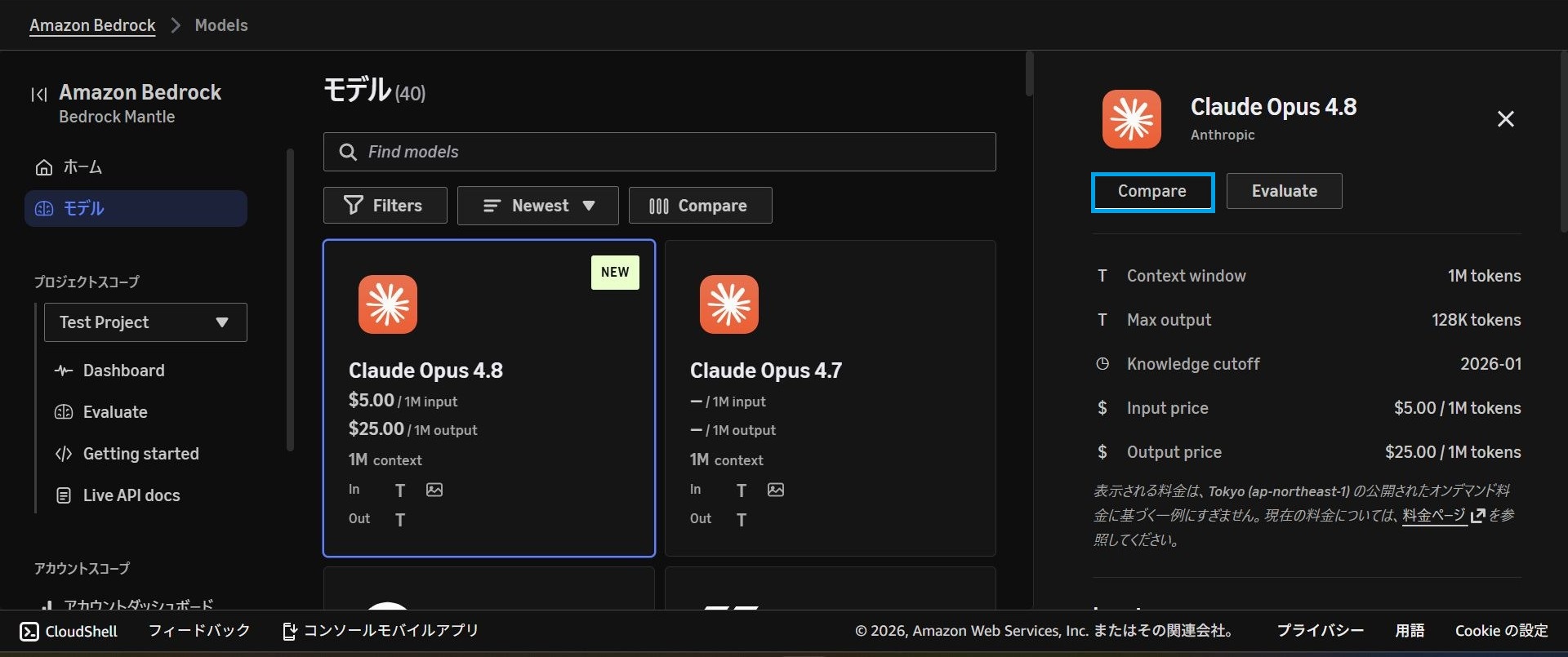
Task: Click the Dashboard pulse icon
Action: [64, 371]
